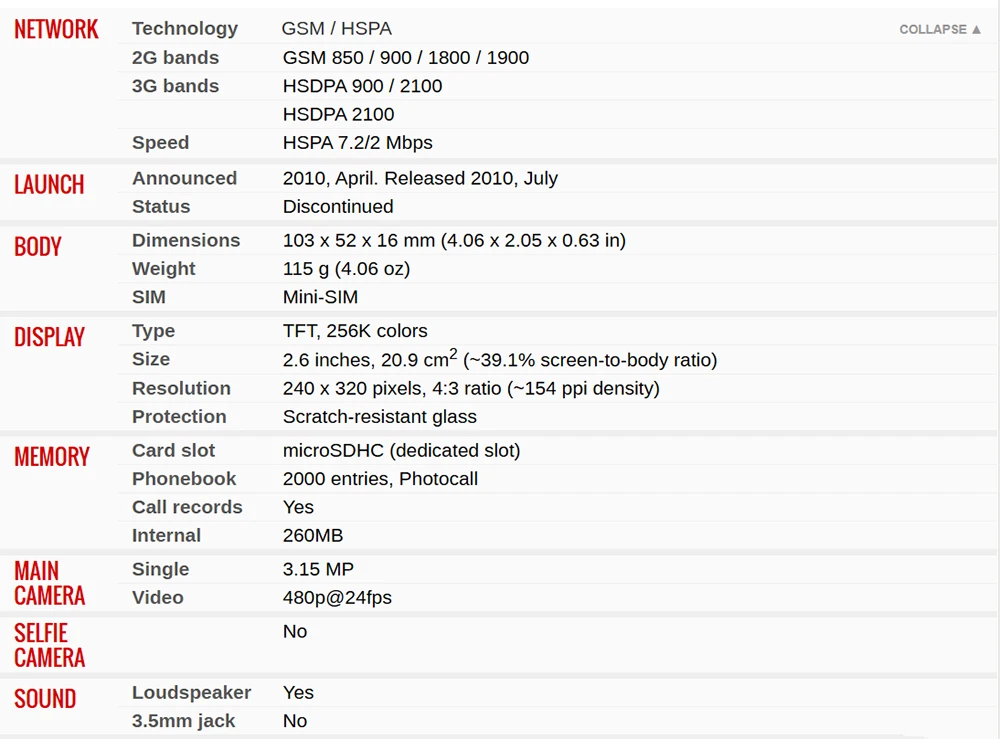Open the Card slot glossary link

174,450
